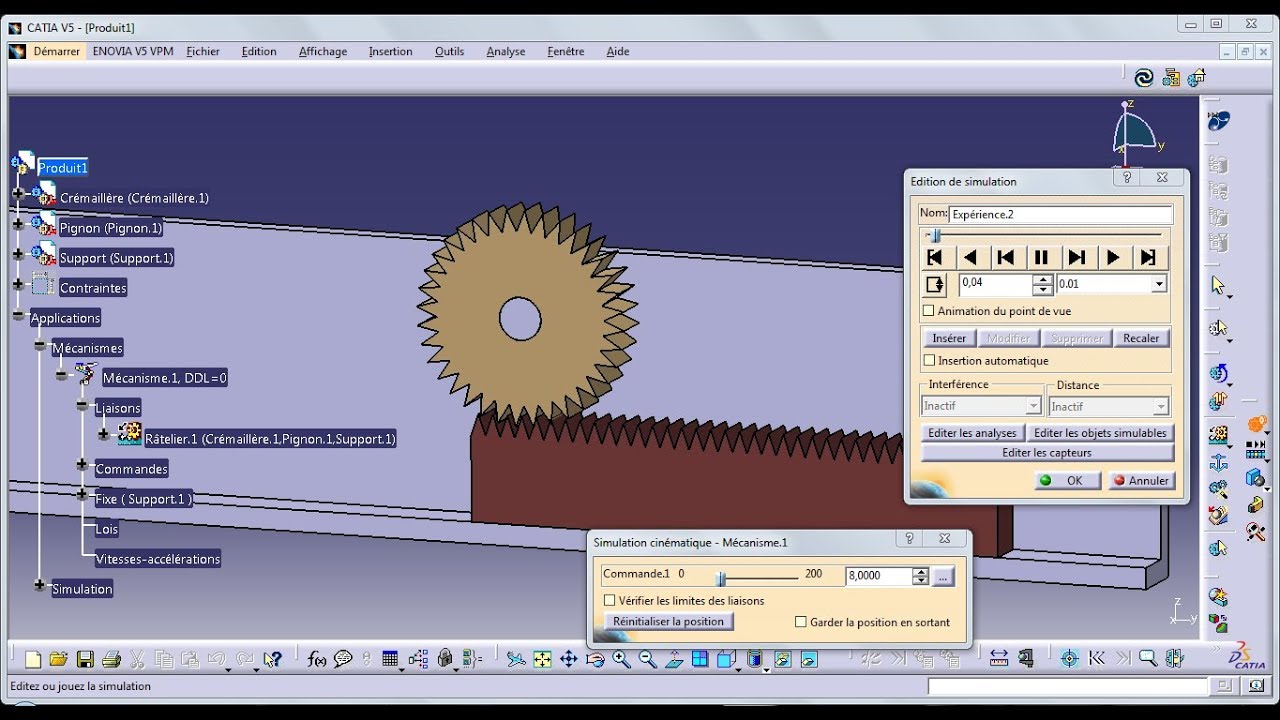The image size is (1280, 720).
Task: Click Editer les objets simulables button
Action: point(1100,433)
